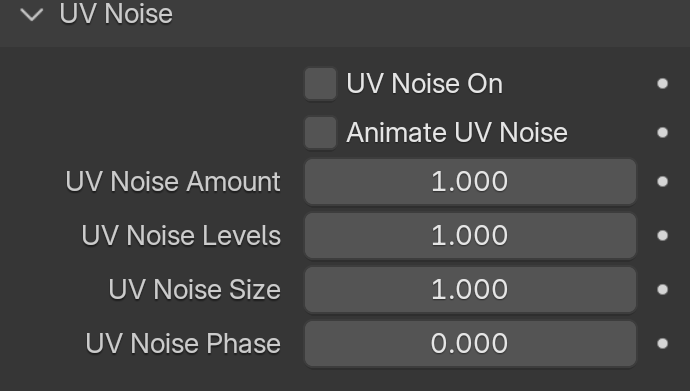Keyframe dot next to UV Noise Phase
Screen dimensions: 690x391
coord(662,343)
